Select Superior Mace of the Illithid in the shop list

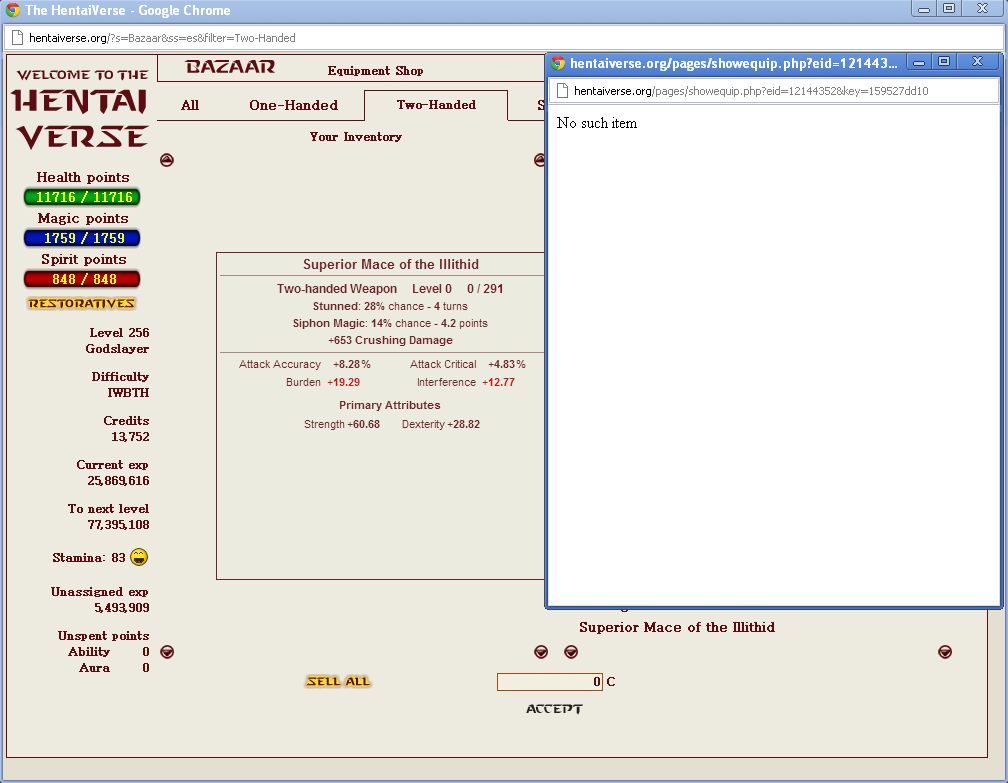coord(677,627)
